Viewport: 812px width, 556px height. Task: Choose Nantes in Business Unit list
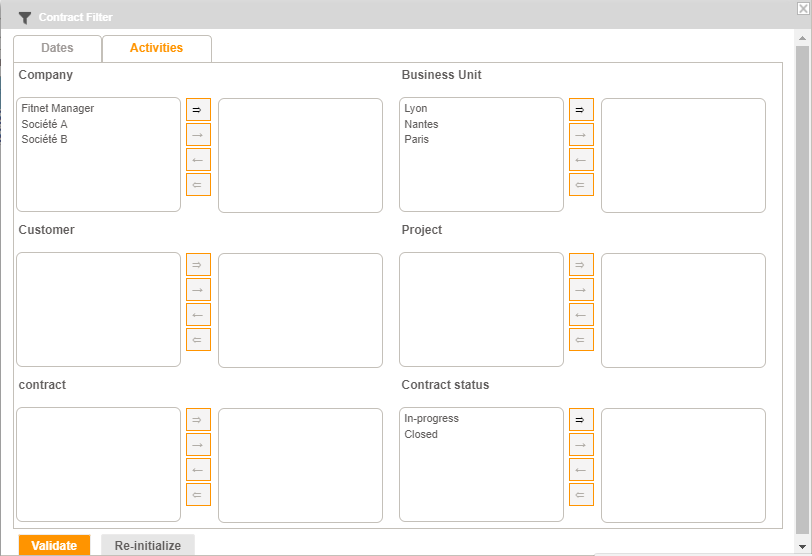point(421,124)
